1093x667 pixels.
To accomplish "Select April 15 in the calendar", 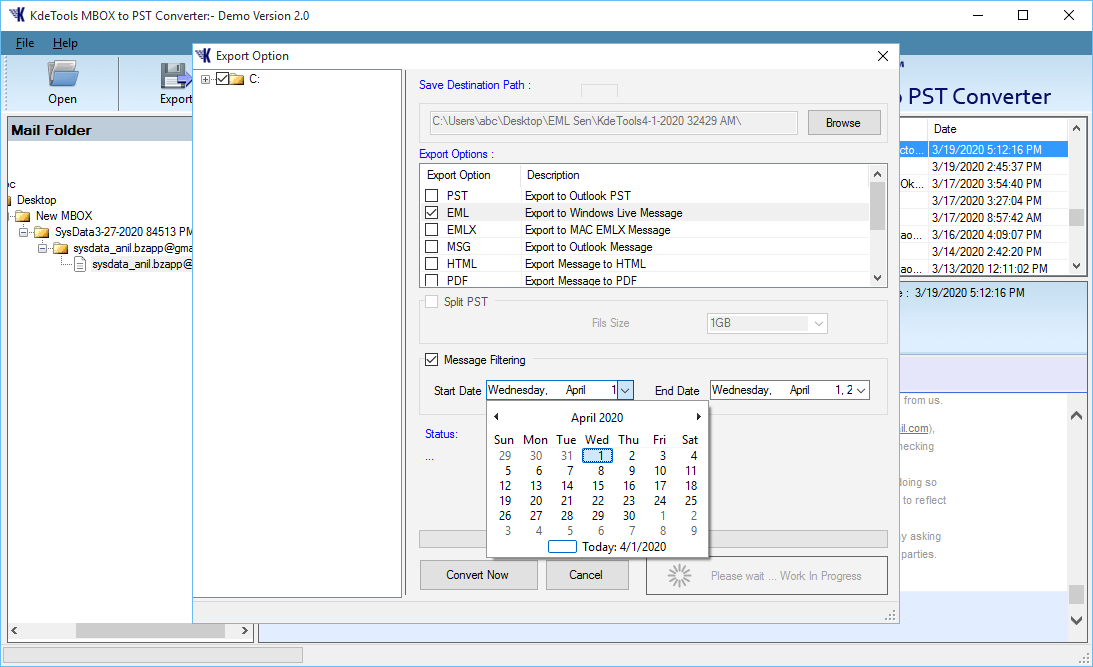I will point(598,486).
